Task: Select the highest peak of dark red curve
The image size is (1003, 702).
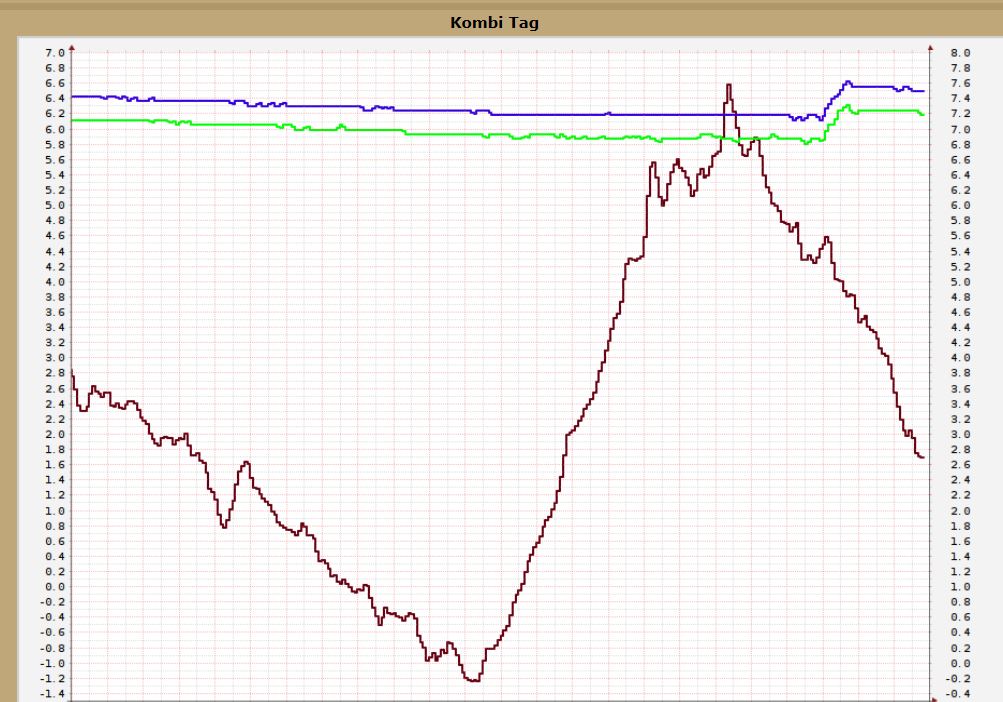Action: click(x=728, y=85)
